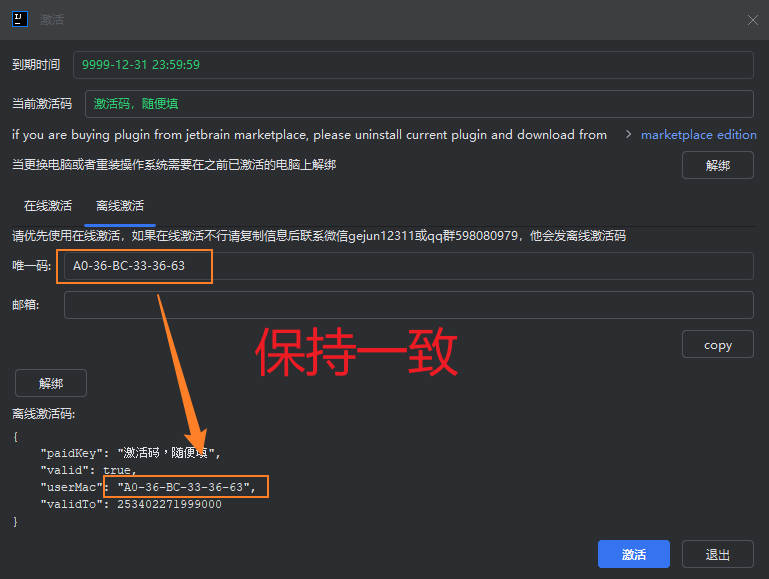Click the "validTo" timestamp line
This screenshot has height=579, width=769.
(130, 504)
